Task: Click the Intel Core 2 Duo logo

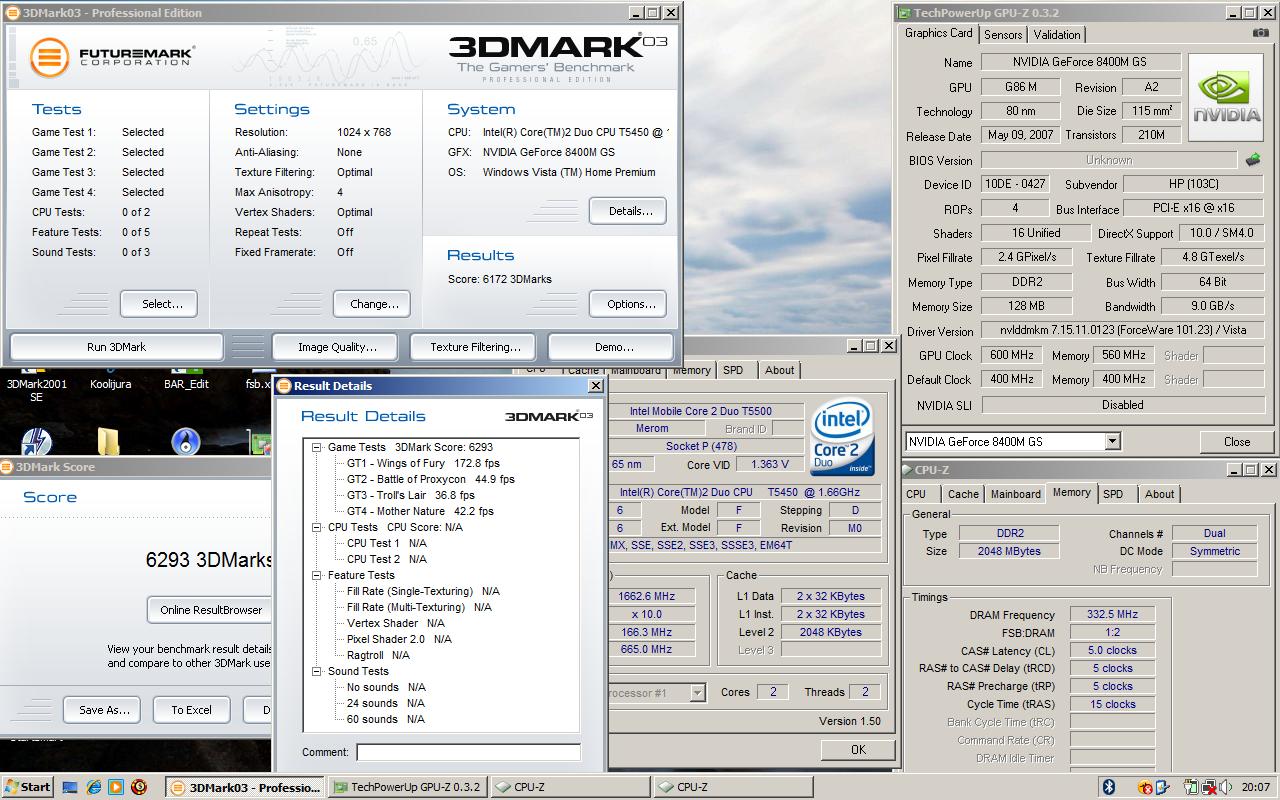Action: point(842,438)
